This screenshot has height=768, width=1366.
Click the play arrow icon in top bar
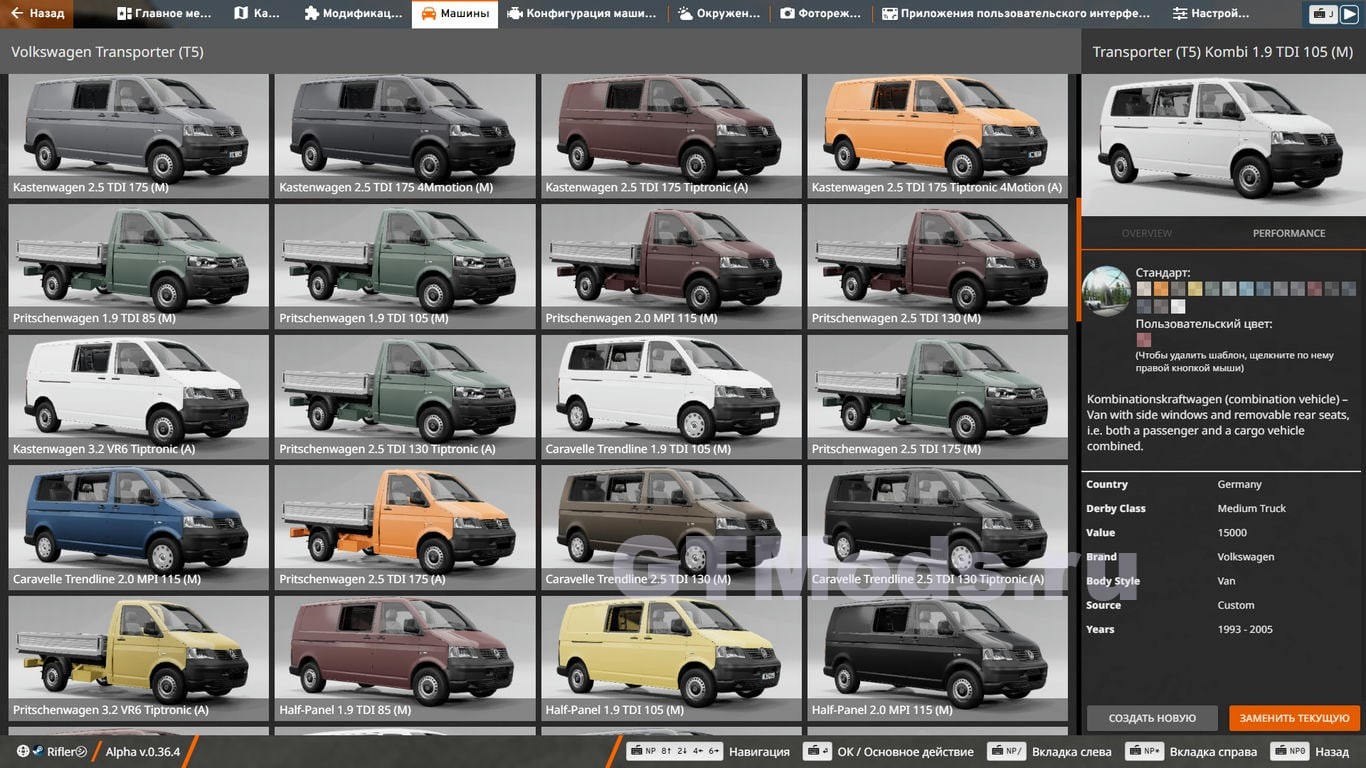pyautogui.click(x=1349, y=14)
